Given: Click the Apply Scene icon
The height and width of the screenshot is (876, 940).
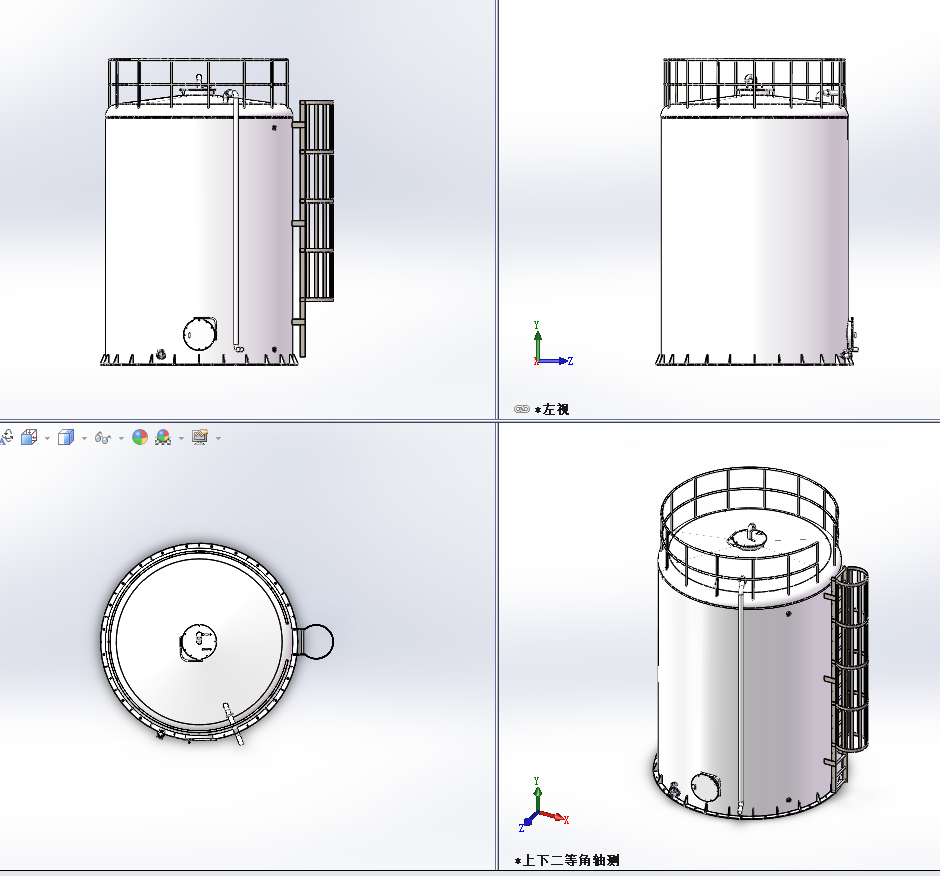Looking at the screenshot, I should [163, 438].
